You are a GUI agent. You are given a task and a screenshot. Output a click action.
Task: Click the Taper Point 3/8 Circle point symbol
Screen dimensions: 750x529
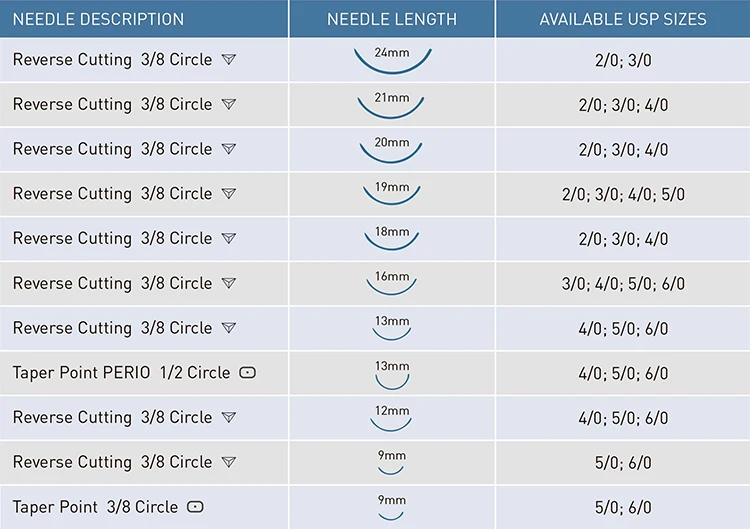pyautogui.click(x=196, y=507)
